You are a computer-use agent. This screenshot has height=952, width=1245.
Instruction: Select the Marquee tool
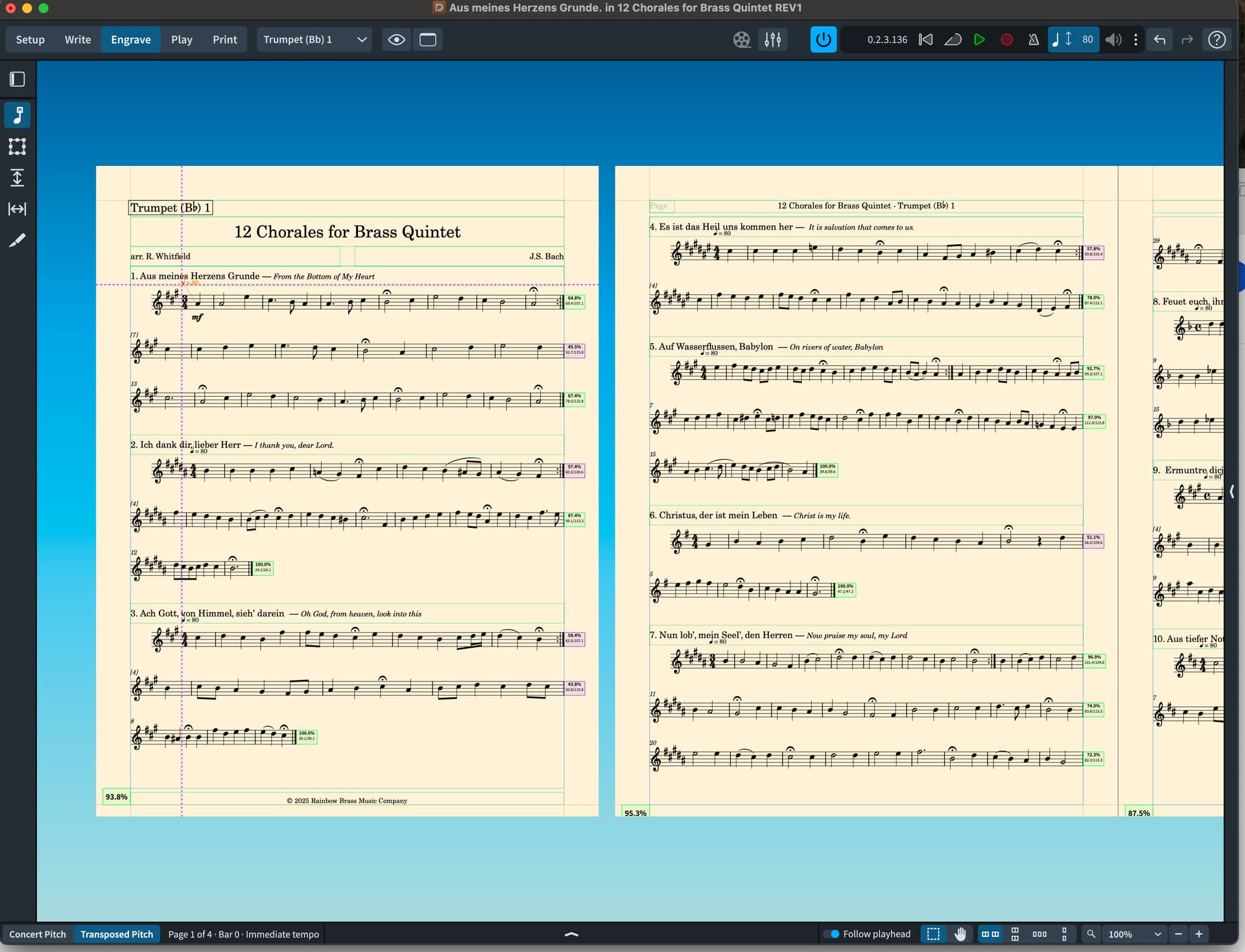pos(933,934)
